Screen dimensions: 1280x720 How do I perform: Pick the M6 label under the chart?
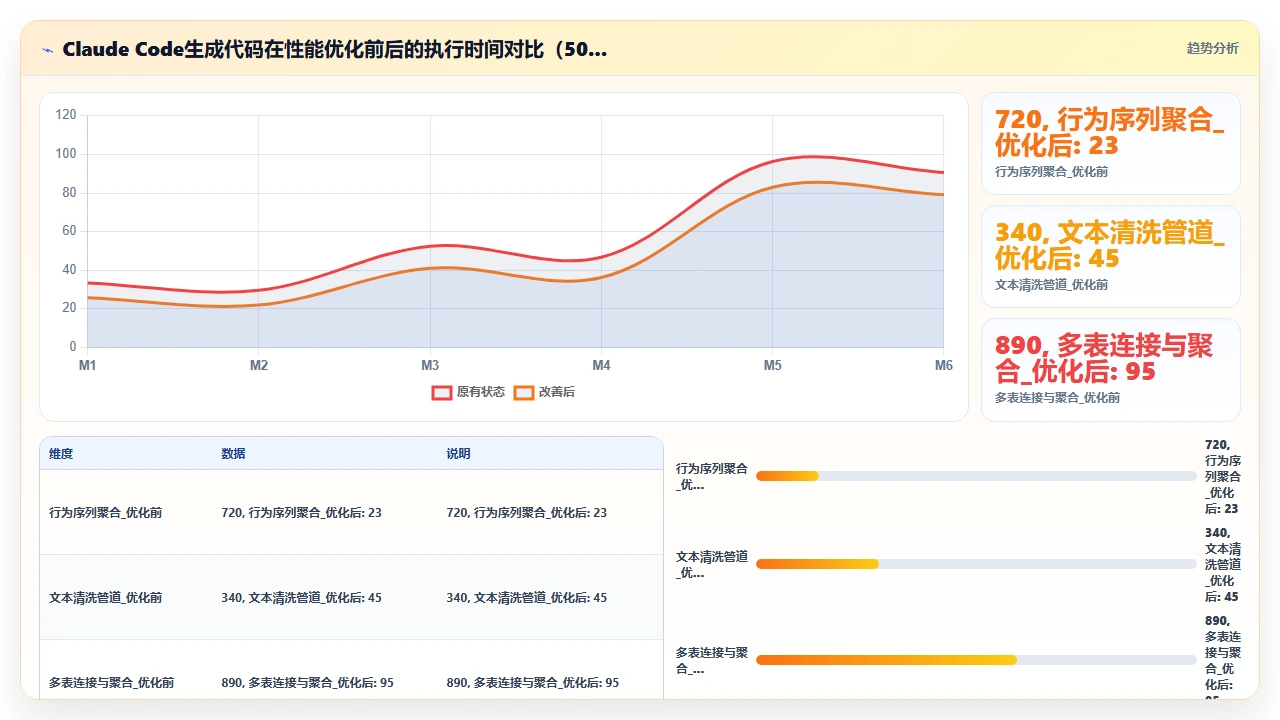pyautogui.click(x=944, y=366)
